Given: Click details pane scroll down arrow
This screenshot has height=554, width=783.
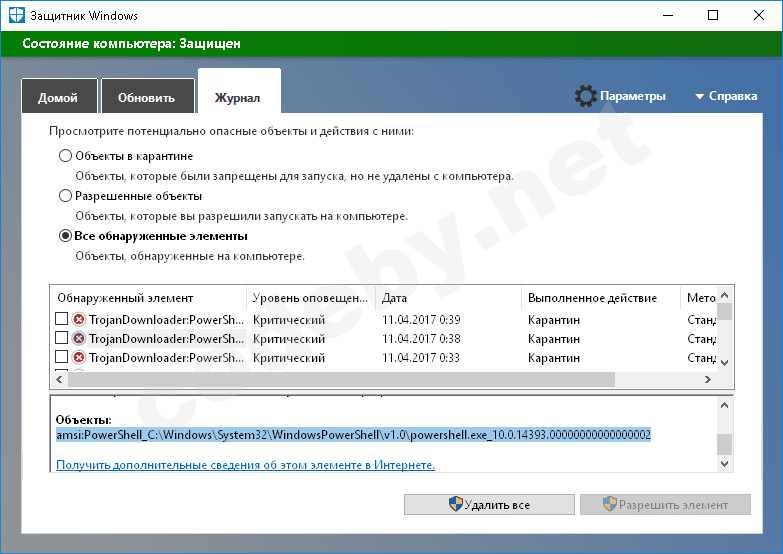Looking at the screenshot, I should (x=725, y=464).
